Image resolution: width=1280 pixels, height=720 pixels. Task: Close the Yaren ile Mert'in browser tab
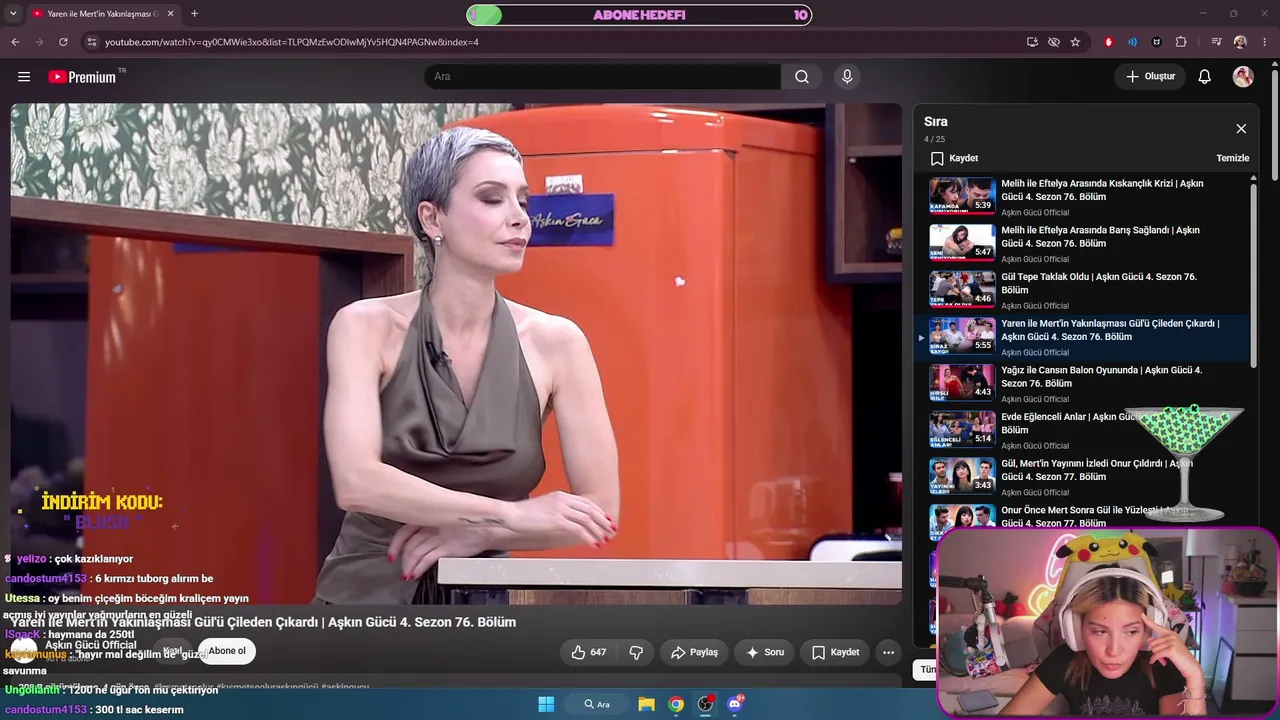170,14
